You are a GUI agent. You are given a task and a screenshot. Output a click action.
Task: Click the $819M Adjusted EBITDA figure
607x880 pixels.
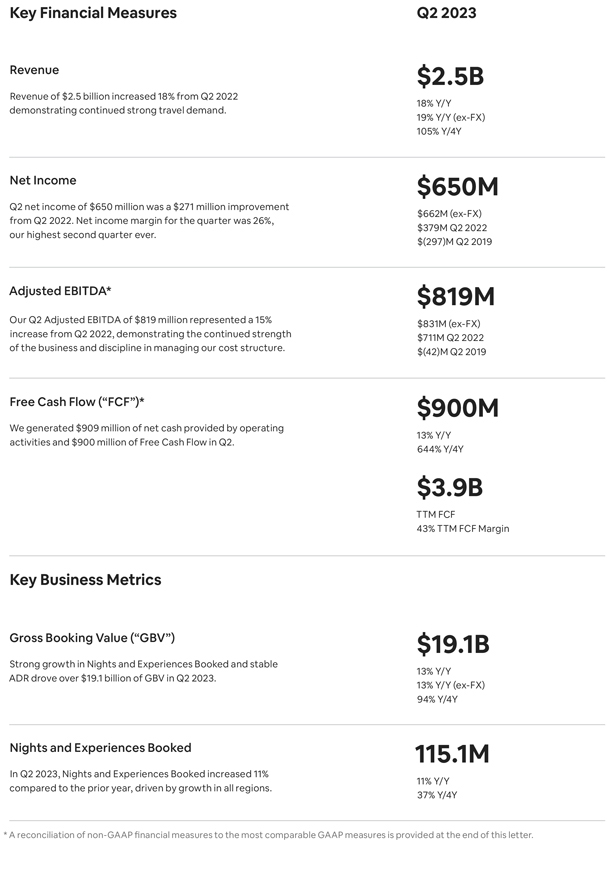point(456,297)
